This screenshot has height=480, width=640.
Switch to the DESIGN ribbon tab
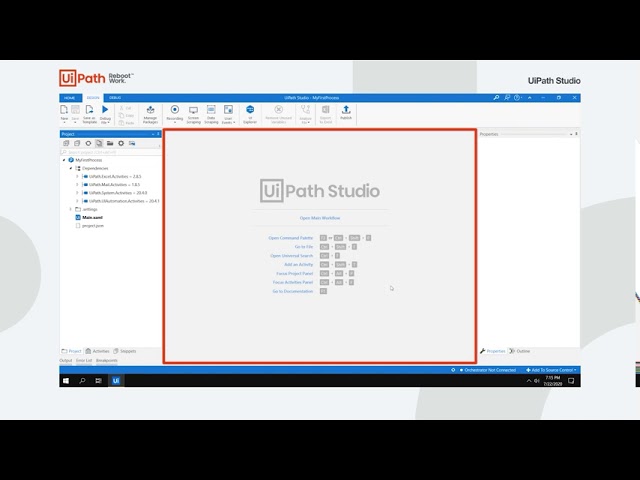click(x=93, y=98)
